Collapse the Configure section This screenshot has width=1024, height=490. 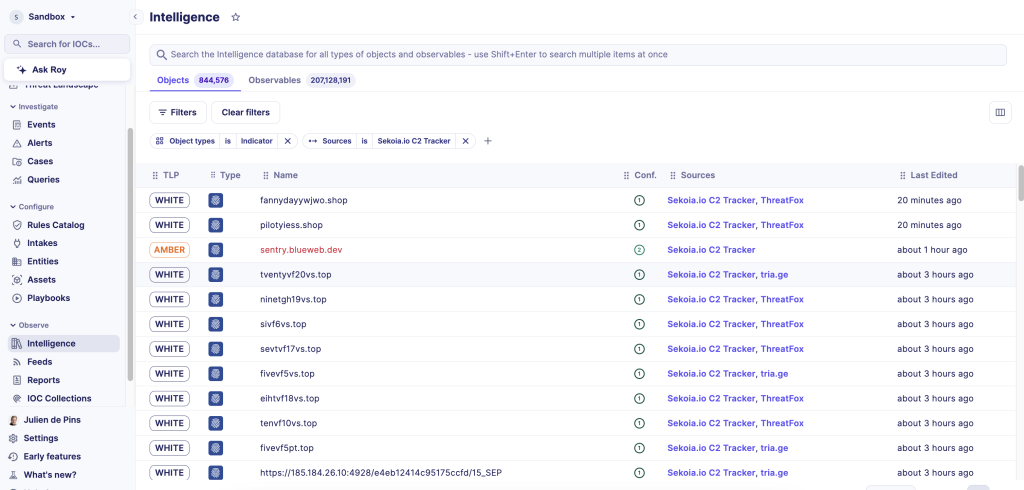(x=32, y=206)
